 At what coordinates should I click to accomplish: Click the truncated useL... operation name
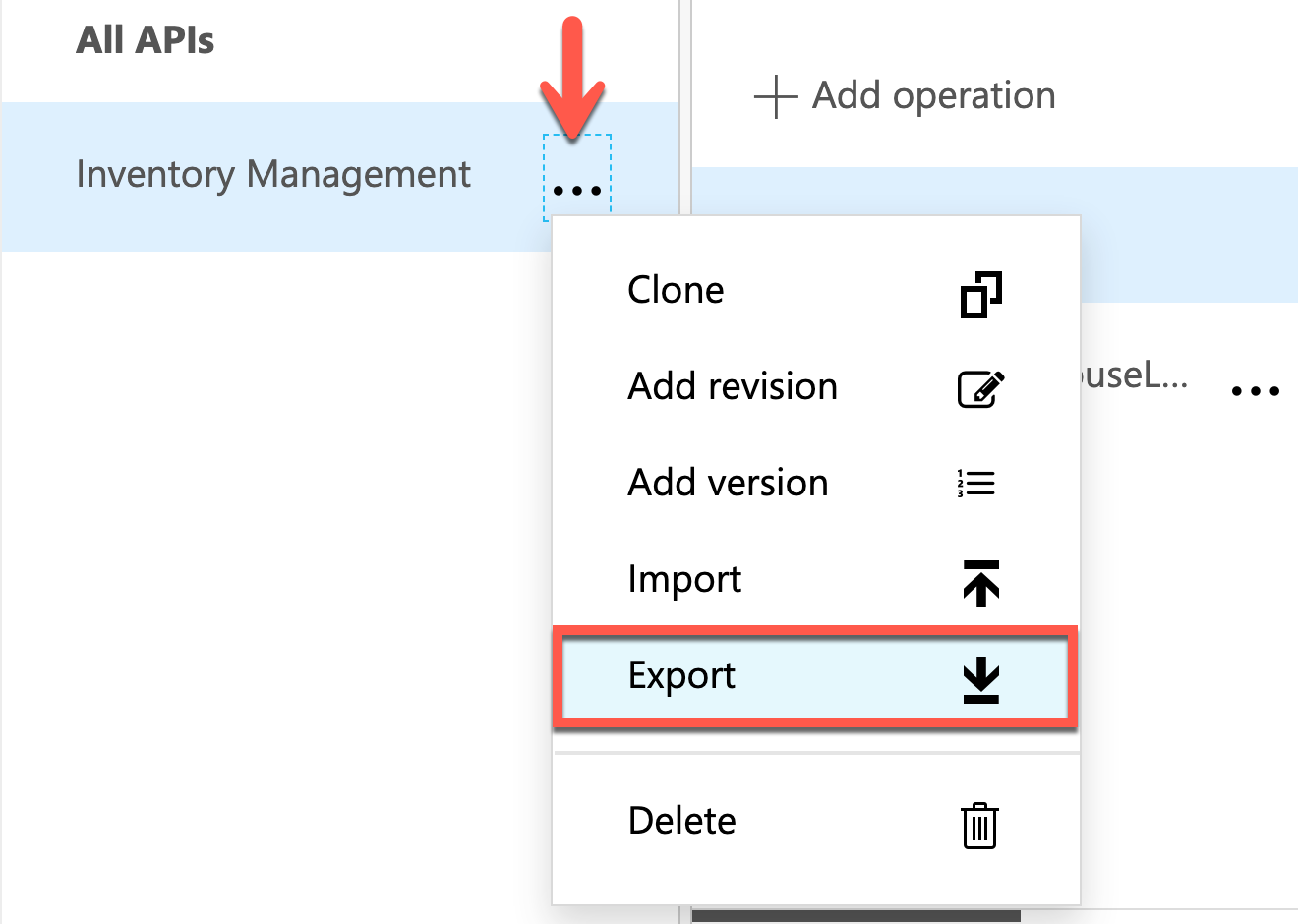(x=1134, y=375)
